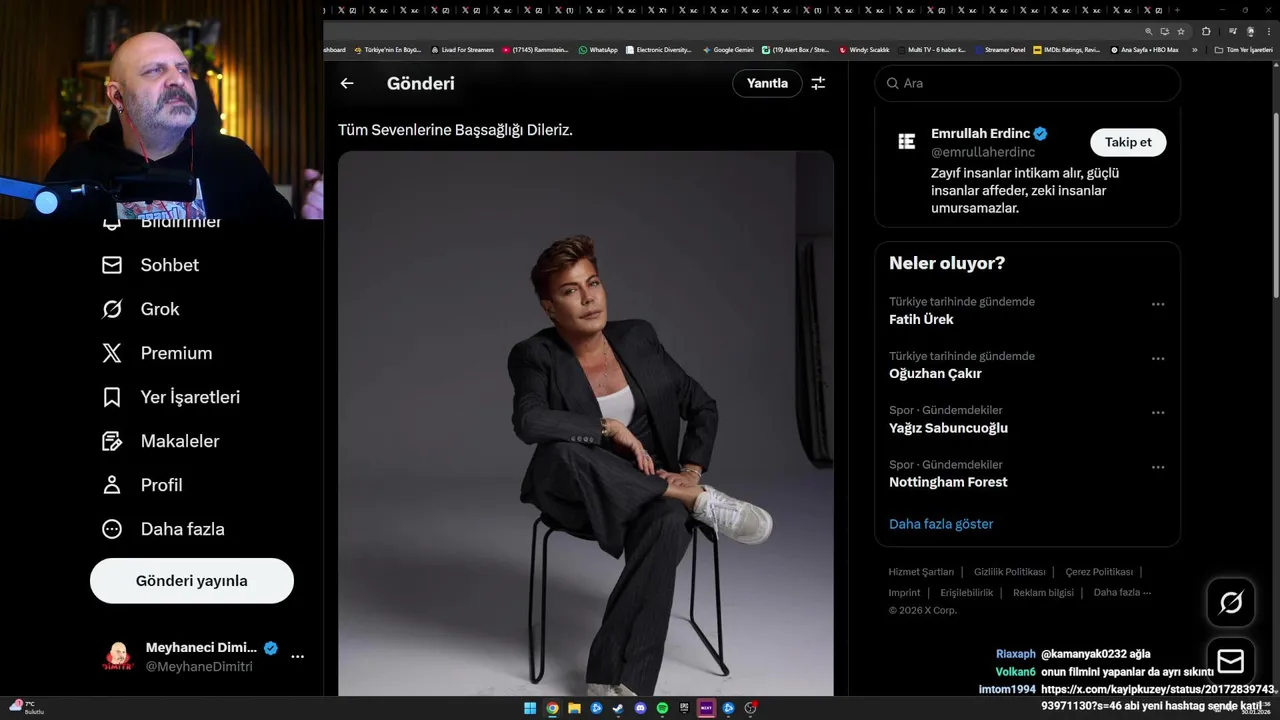Open account menu dots beside Meyhaneci Dimitri
The width and height of the screenshot is (1280, 720).
click(x=297, y=656)
